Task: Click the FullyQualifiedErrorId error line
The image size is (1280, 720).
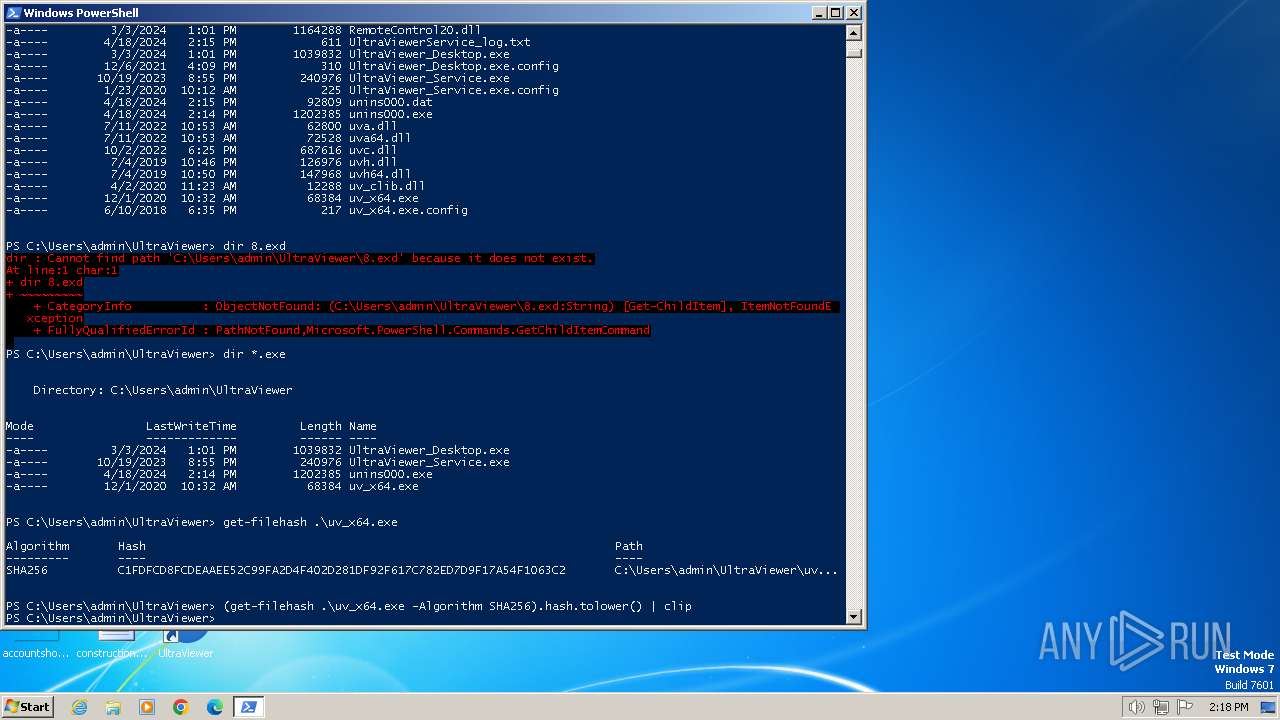Action: pos(341,330)
